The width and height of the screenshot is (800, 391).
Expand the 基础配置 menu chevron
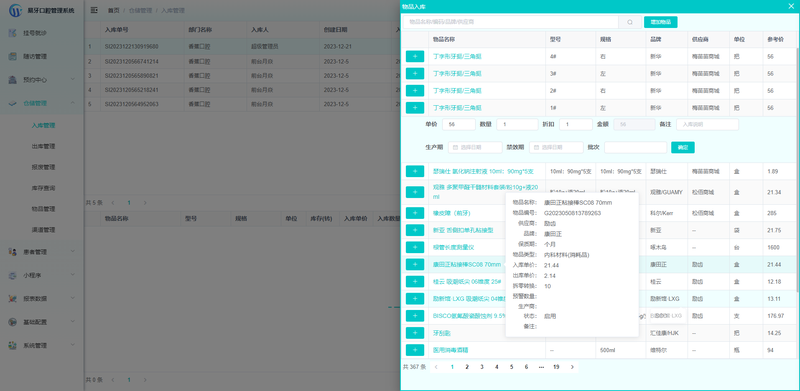(x=72, y=322)
